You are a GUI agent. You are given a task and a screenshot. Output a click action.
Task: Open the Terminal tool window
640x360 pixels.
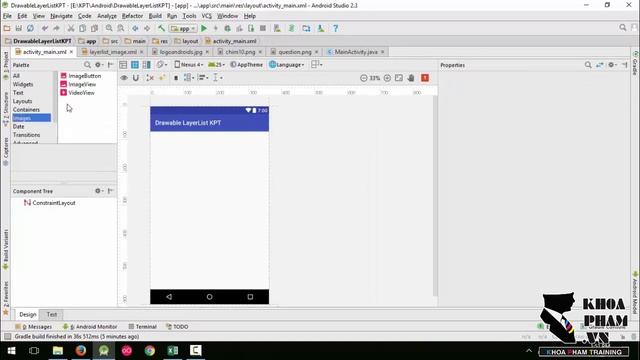(142, 327)
